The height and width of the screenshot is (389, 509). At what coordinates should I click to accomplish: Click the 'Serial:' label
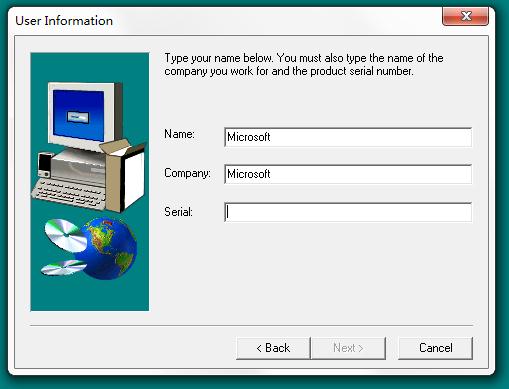click(178, 212)
